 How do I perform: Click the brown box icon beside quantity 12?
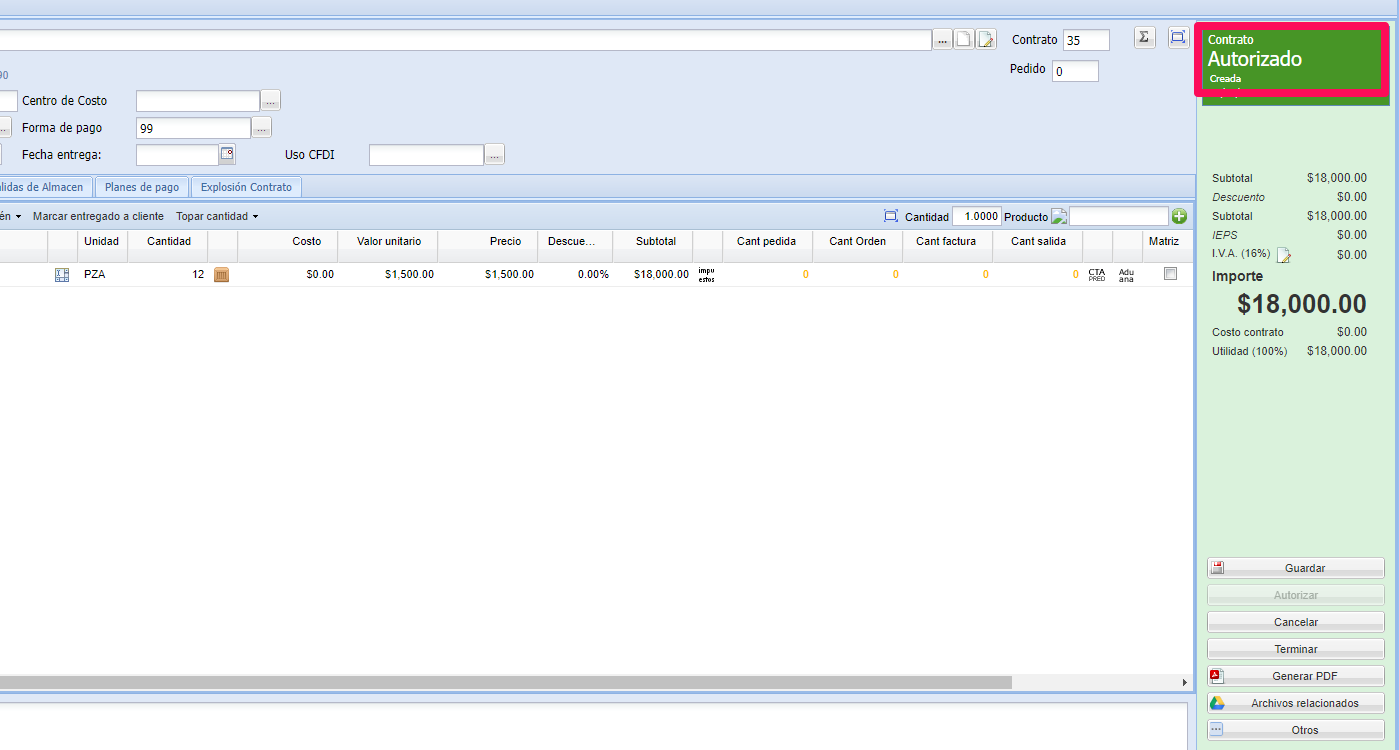pyautogui.click(x=221, y=274)
